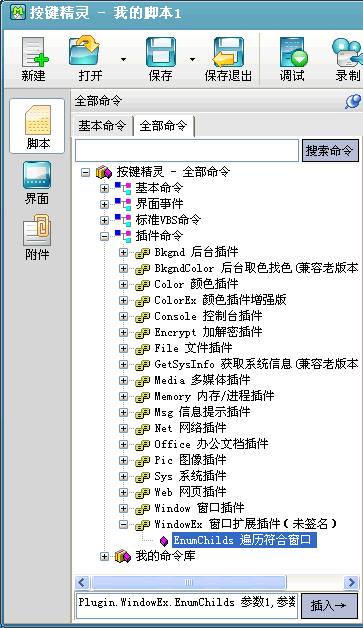Select the Console 控制台插件 text
This screenshot has width=363, height=628.
208,316
